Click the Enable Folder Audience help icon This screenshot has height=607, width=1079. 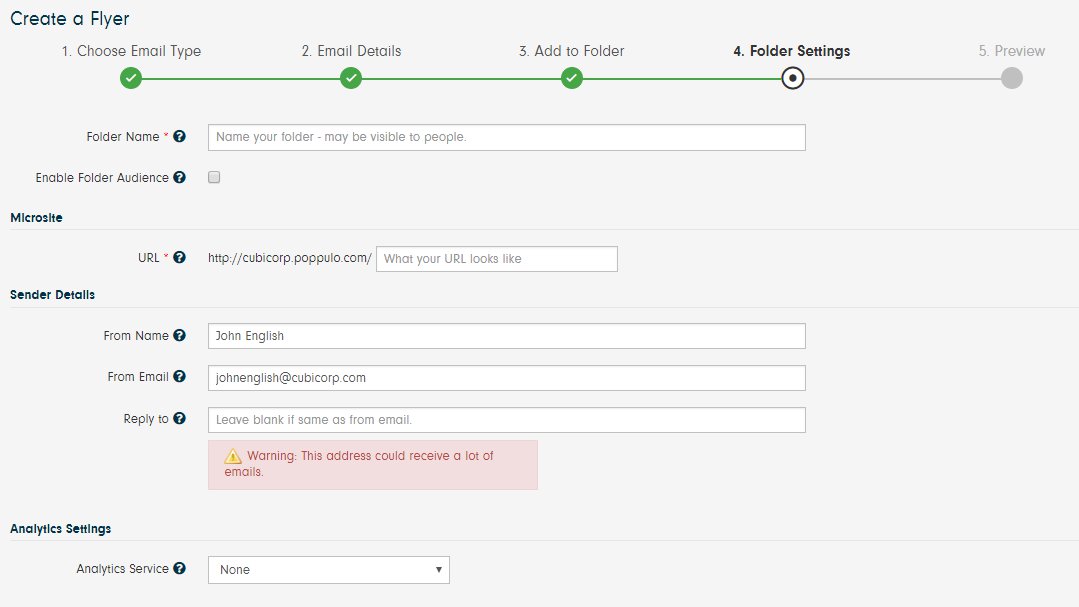coord(180,177)
